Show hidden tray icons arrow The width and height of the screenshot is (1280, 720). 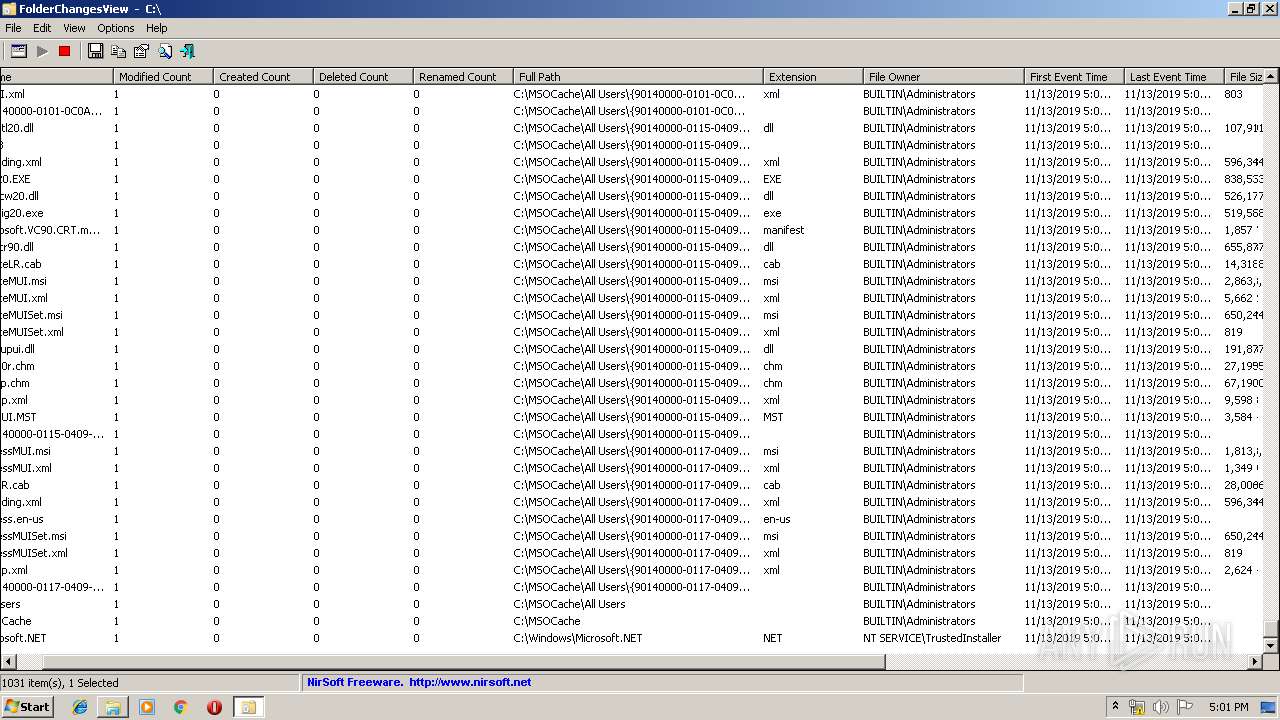(1116, 707)
